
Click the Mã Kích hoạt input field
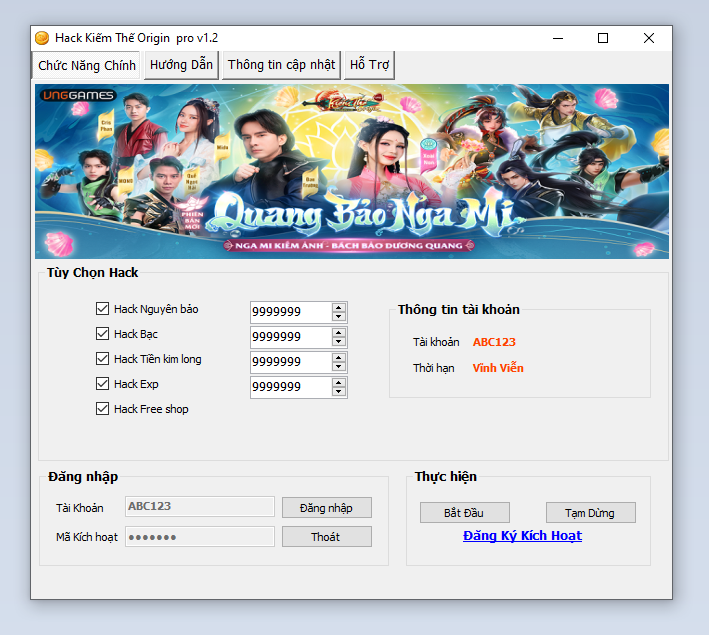point(199,537)
